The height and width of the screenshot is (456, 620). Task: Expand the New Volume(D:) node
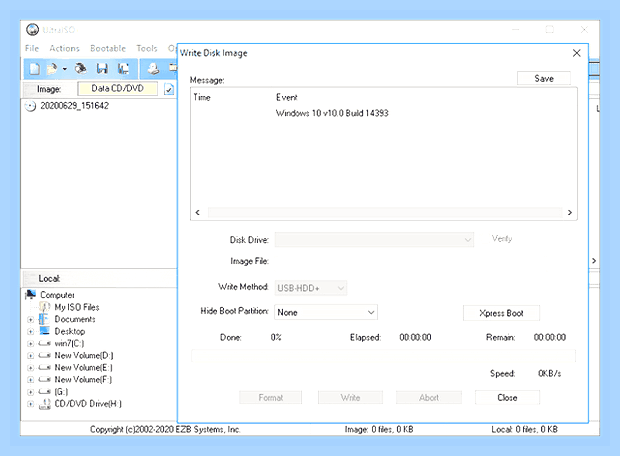[x=30, y=356]
